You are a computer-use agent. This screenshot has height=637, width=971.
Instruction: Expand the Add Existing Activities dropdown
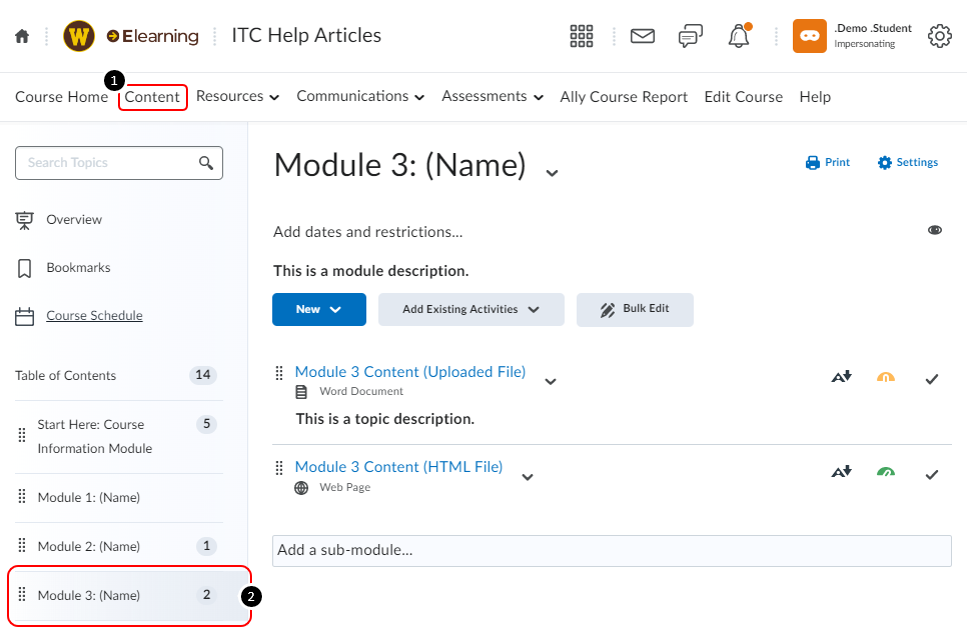point(471,310)
